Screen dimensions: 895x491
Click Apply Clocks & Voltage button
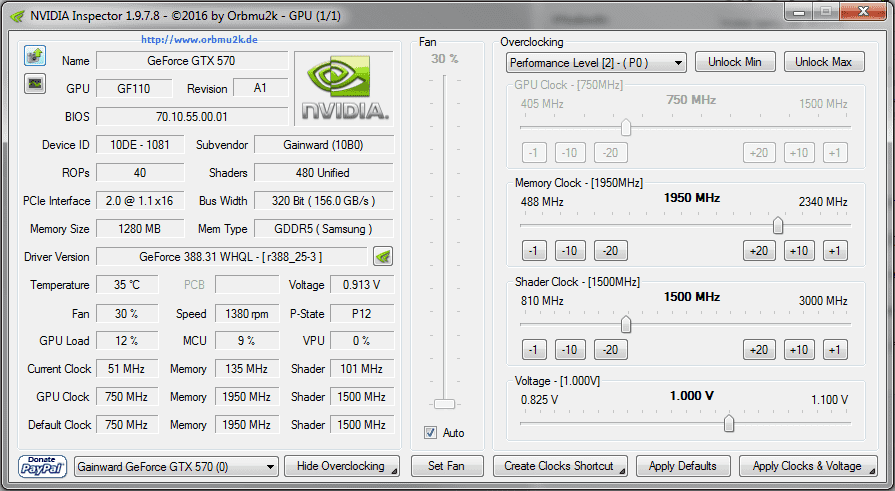808,466
